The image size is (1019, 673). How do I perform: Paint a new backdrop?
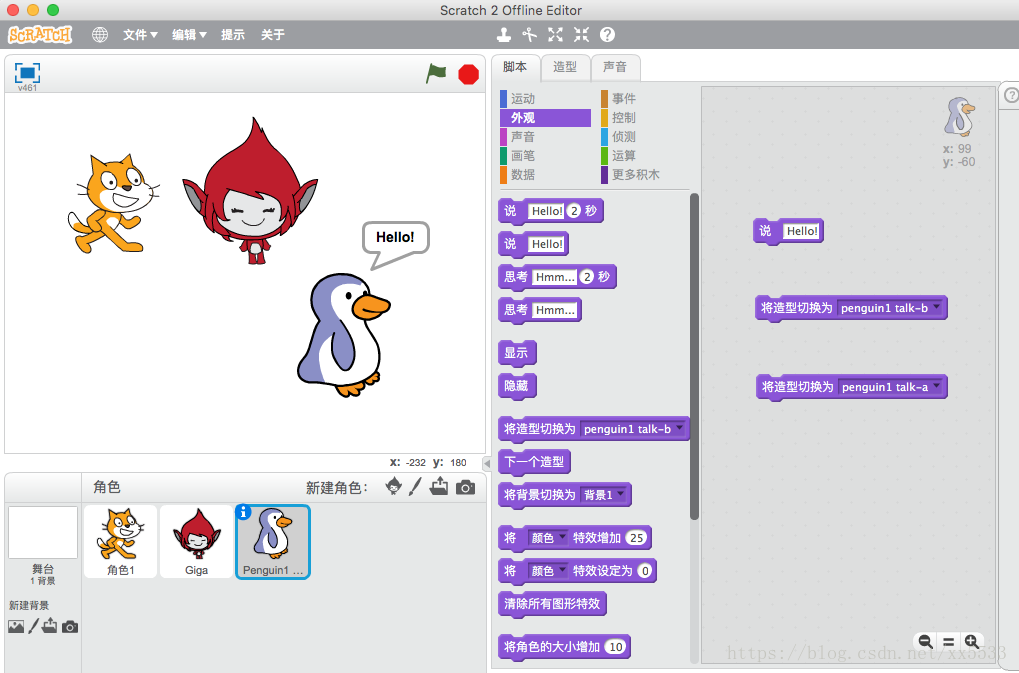tap(33, 626)
